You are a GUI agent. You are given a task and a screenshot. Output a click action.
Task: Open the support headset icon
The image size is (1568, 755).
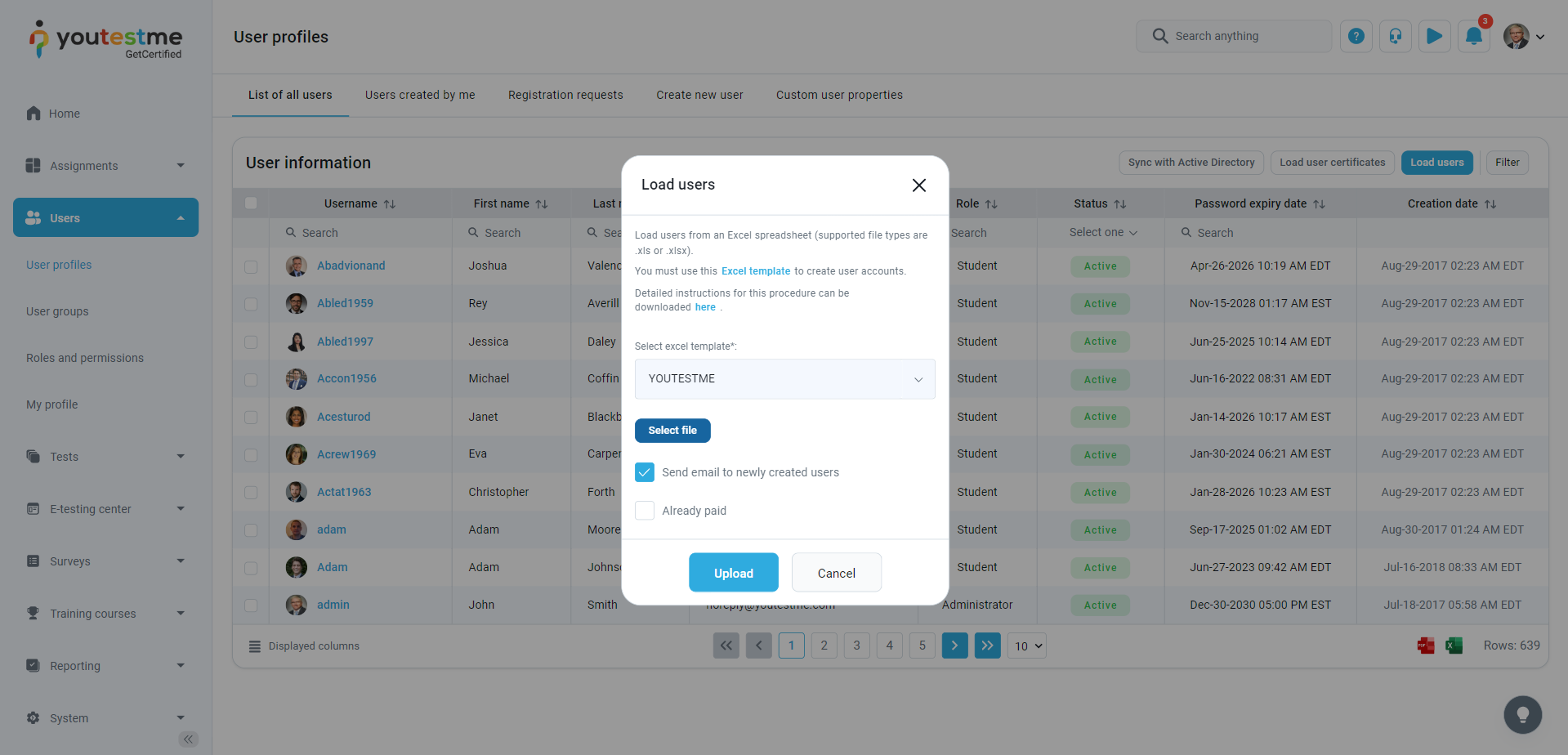pyautogui.click(x=1395, y=36)
